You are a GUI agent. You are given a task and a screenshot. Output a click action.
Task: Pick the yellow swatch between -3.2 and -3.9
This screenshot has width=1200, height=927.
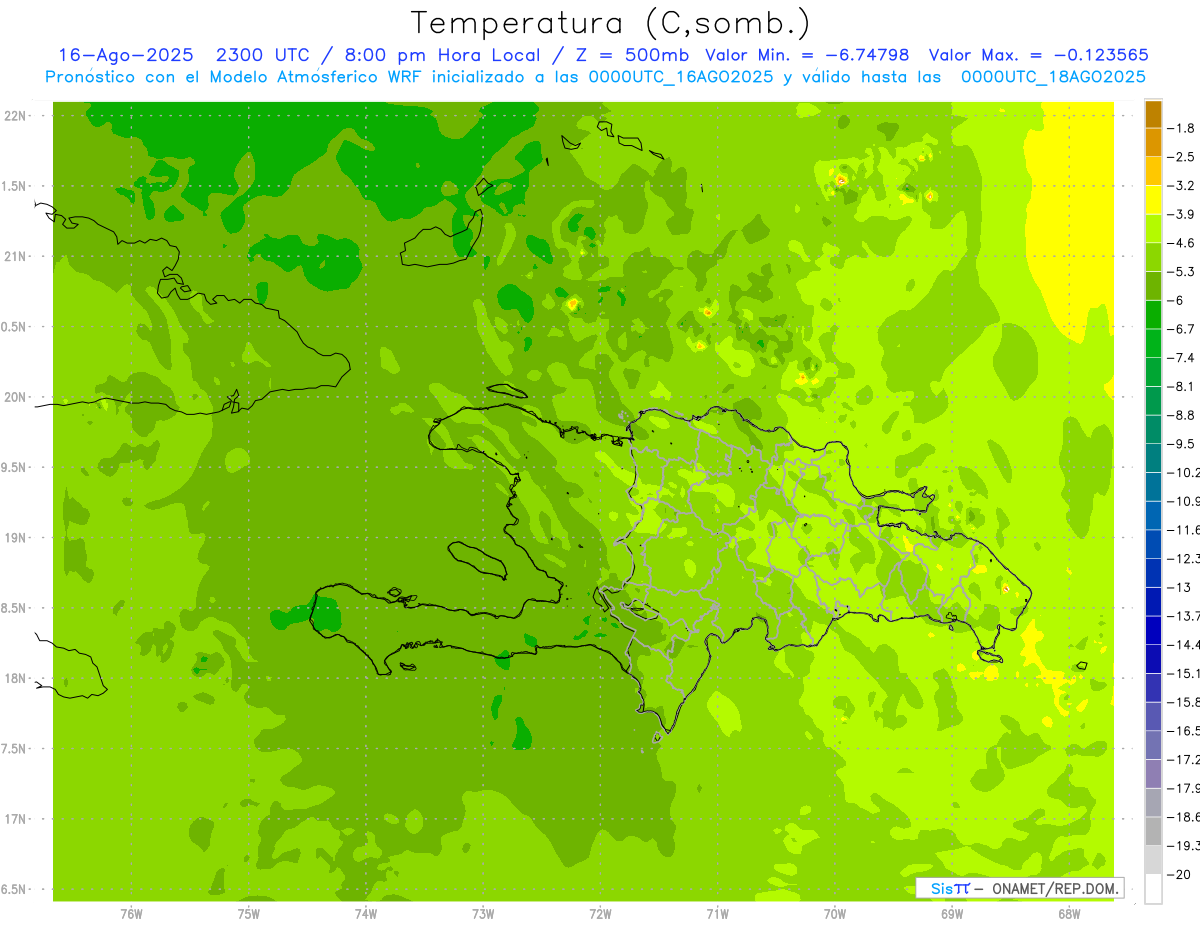pyautogui.click(x=1153, y=200)
